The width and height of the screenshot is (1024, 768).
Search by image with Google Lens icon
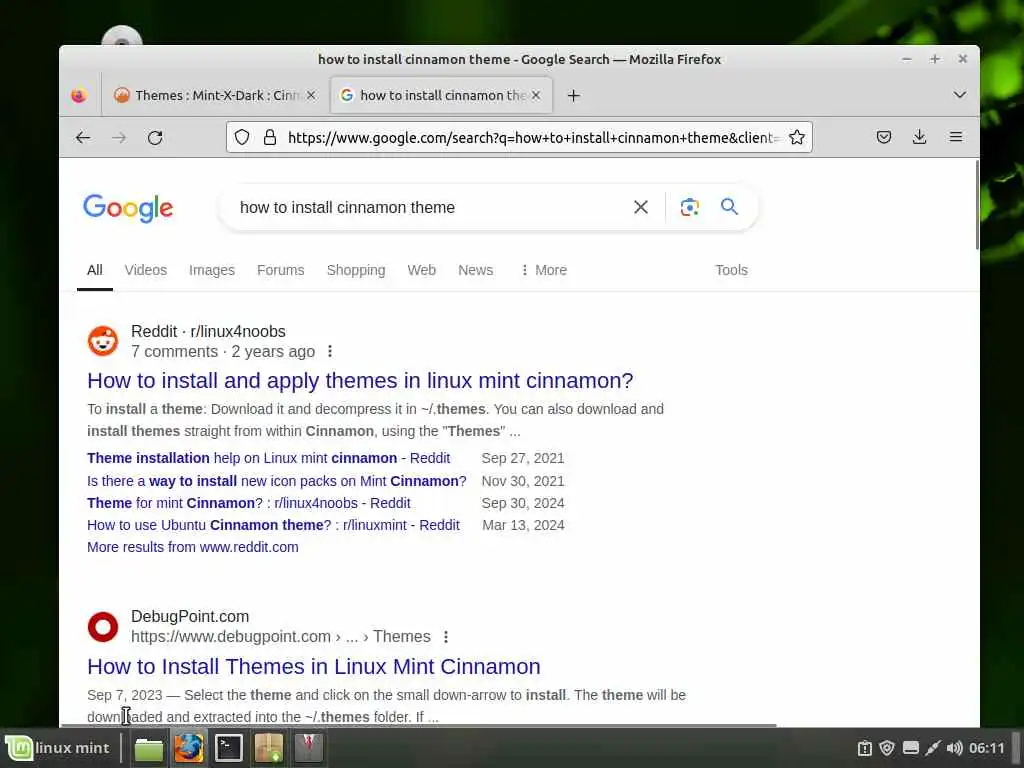(690, 207)
